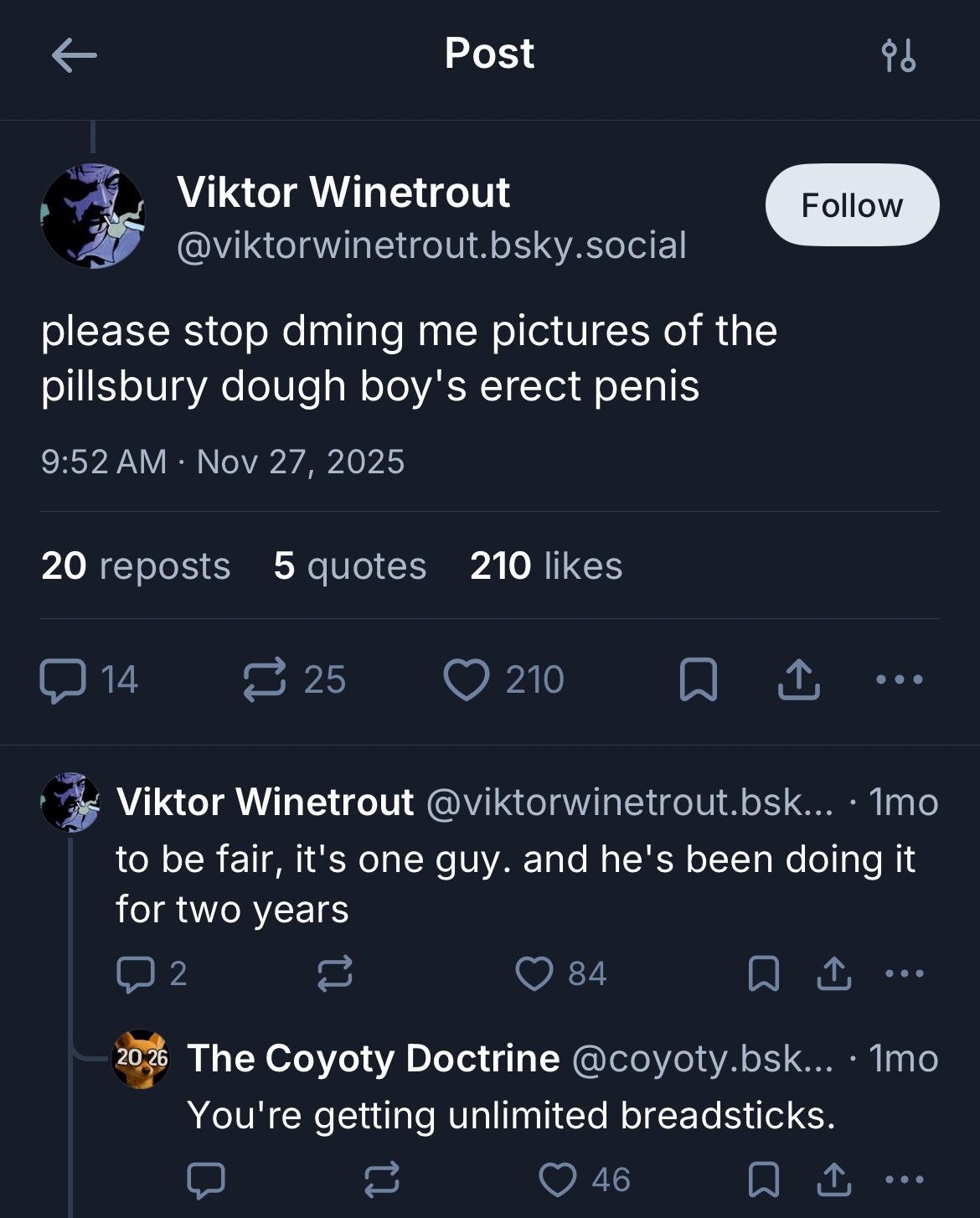Open thread settings filter icon
Screen dimensions: 980x1218
click(898, 56)
